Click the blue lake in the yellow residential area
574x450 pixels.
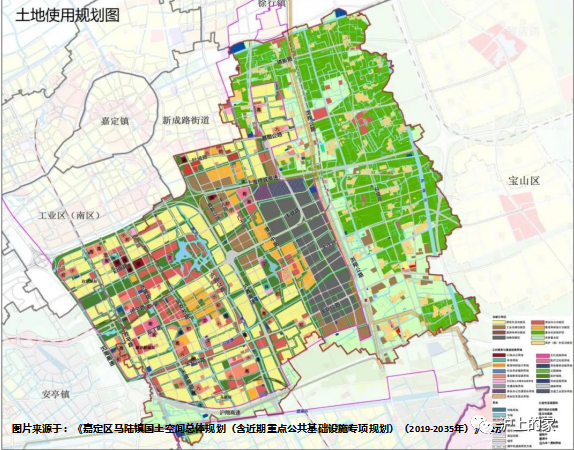click(x=191, y=254)
